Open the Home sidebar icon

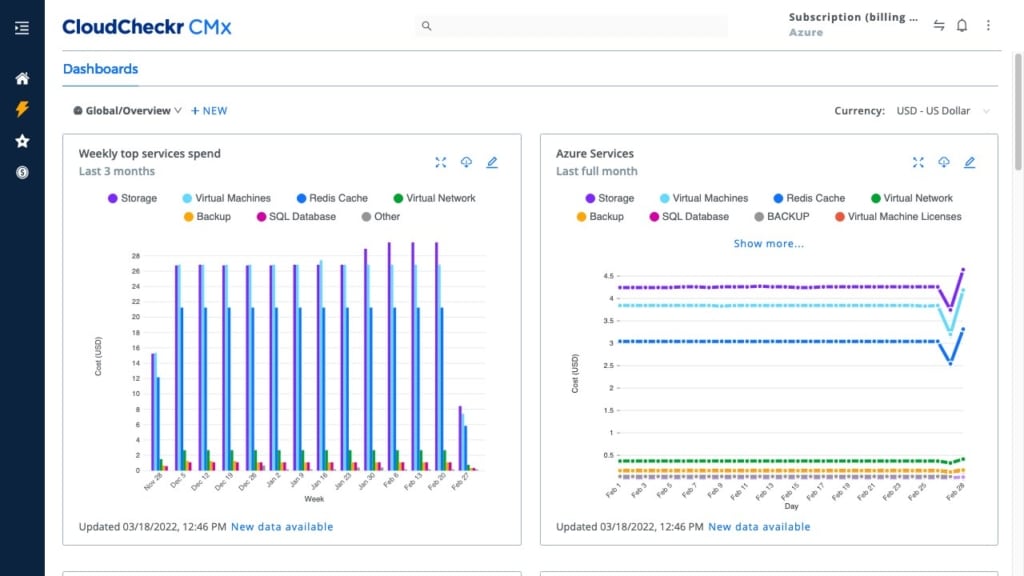[x=22, y=78]
